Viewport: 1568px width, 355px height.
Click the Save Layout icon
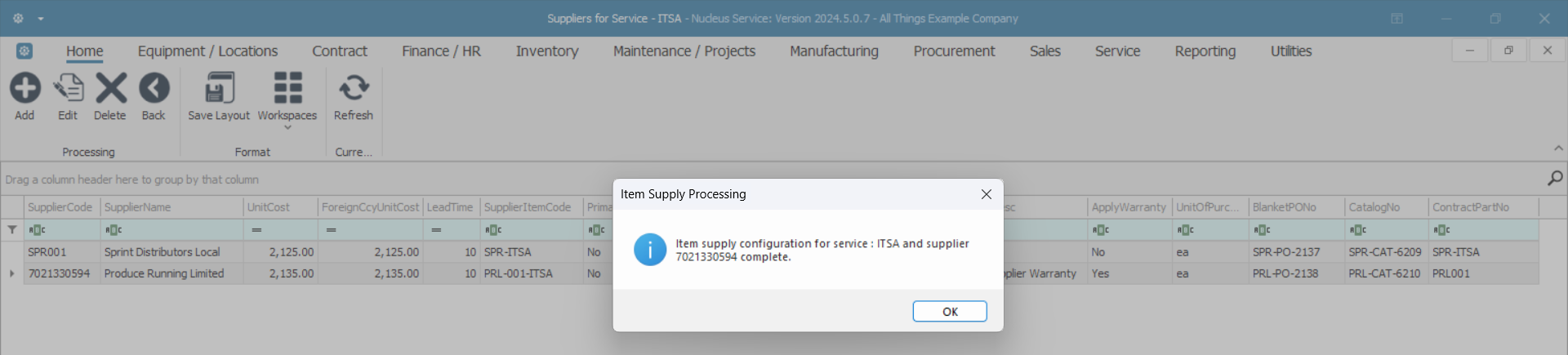pos(219,88)
